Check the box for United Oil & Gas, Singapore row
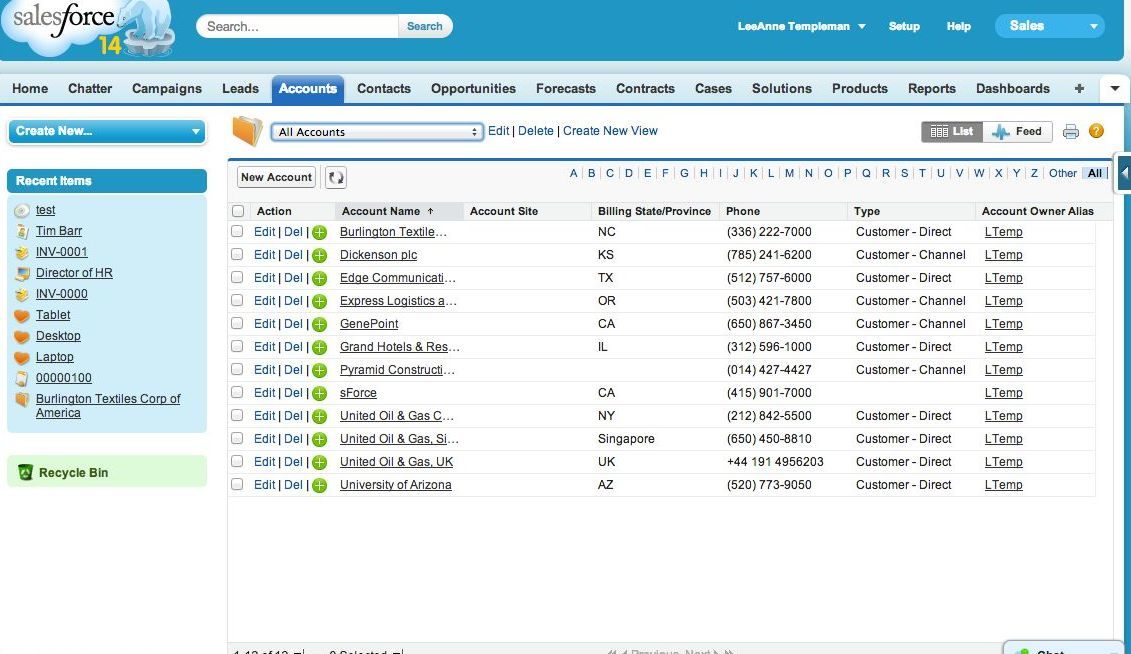The image size is (1131, 654). point(237,438)
